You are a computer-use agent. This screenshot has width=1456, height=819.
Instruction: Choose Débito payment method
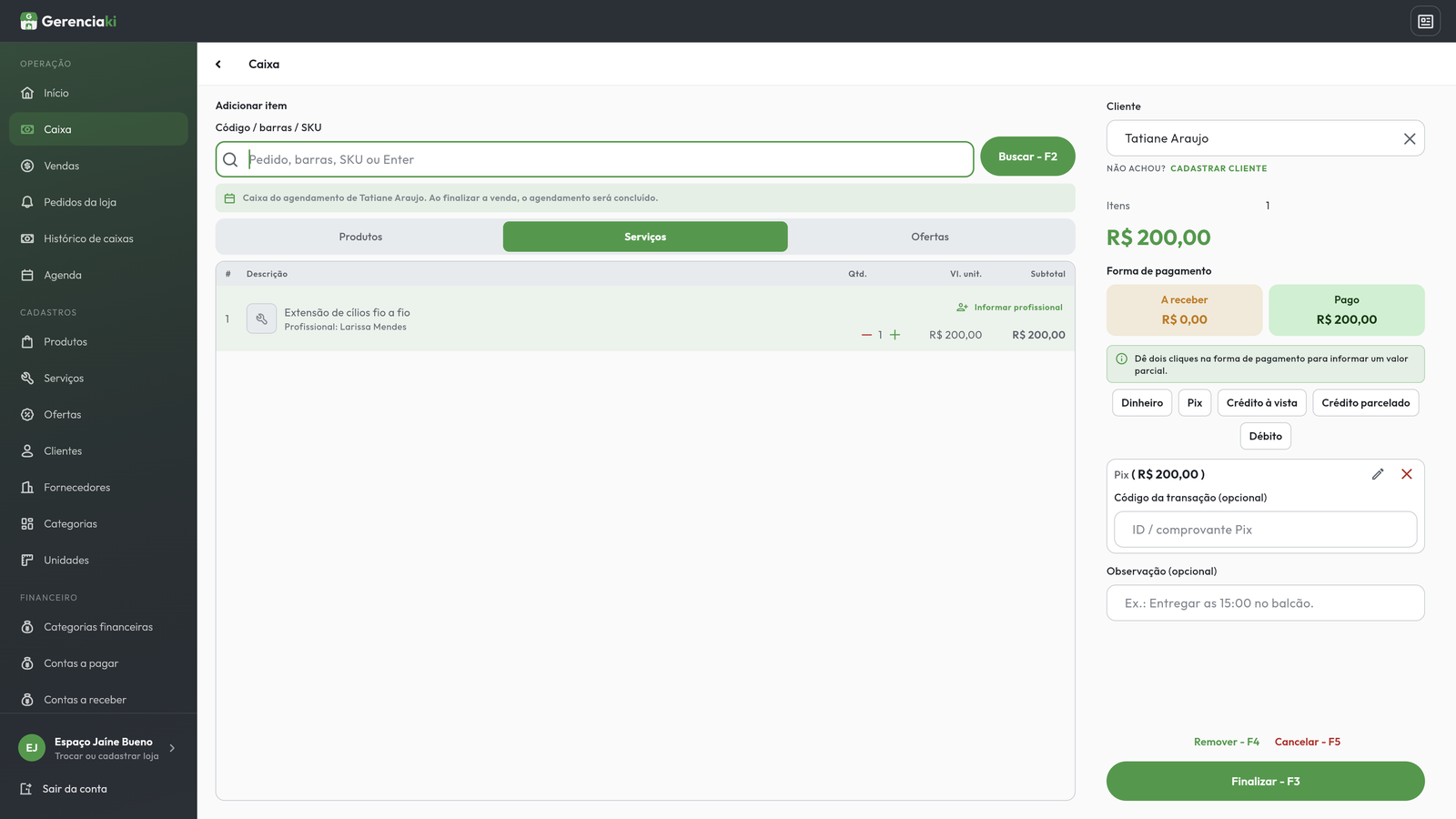click(x=1266, y=436)
